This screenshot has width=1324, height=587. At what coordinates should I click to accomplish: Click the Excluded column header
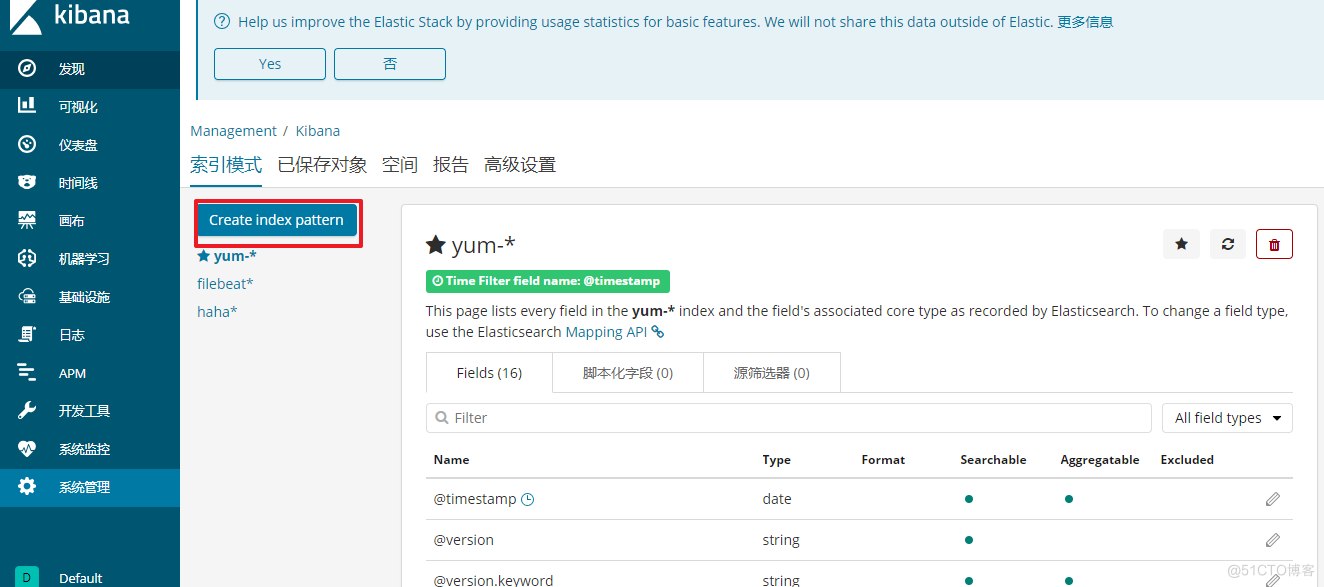(x=1187, y=460)
